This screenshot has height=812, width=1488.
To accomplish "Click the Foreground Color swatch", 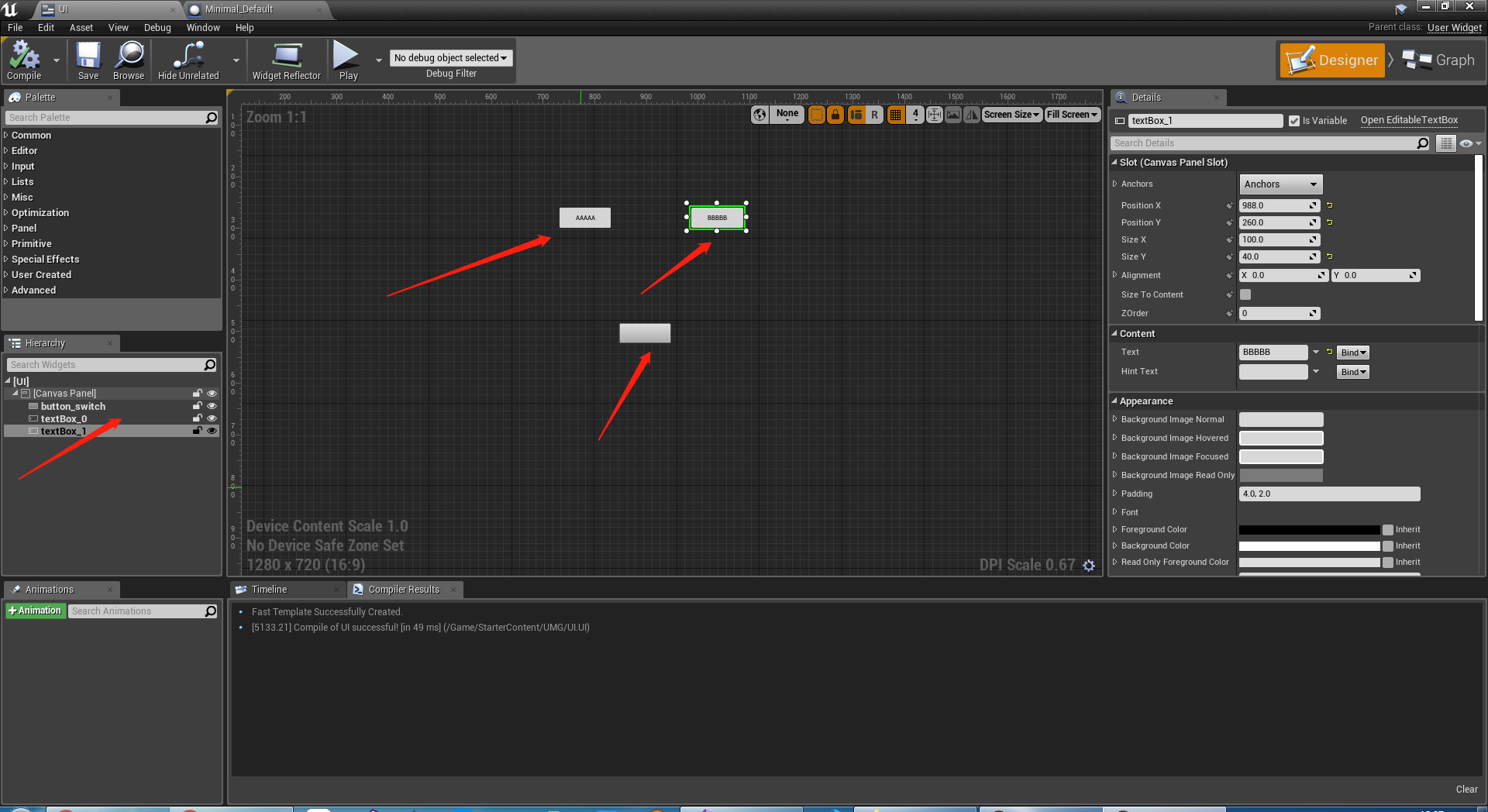I will pos(1309,529).
